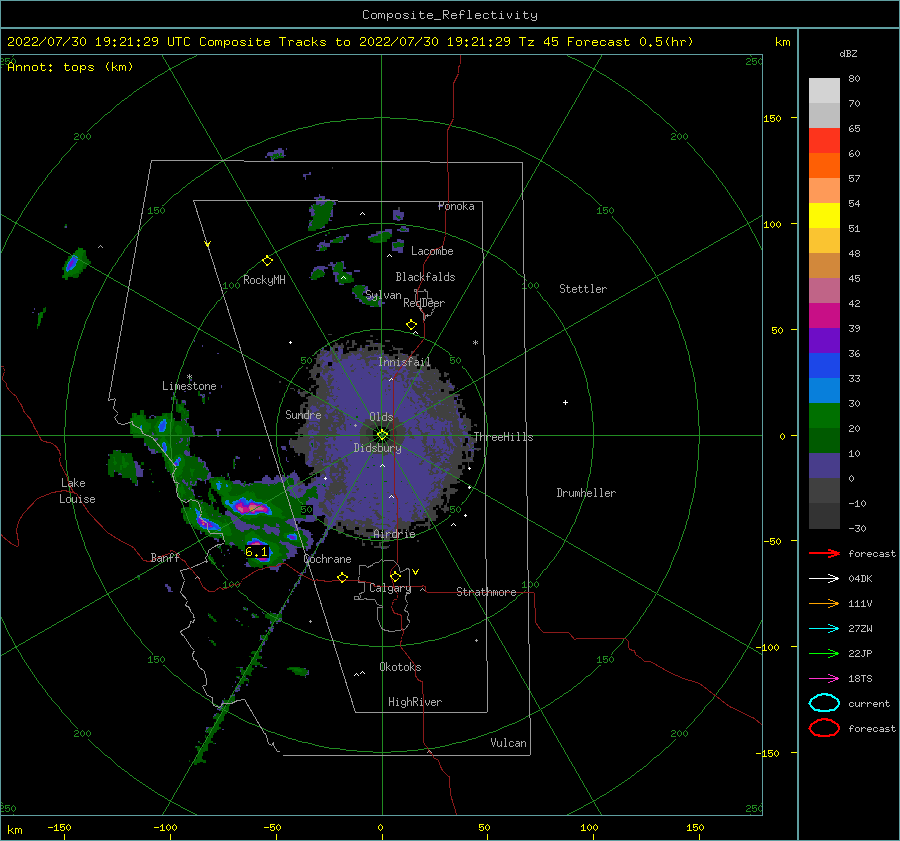Click the RockyMH label
The width and height of the screenshot is (900, 841).
coord(264,280)
